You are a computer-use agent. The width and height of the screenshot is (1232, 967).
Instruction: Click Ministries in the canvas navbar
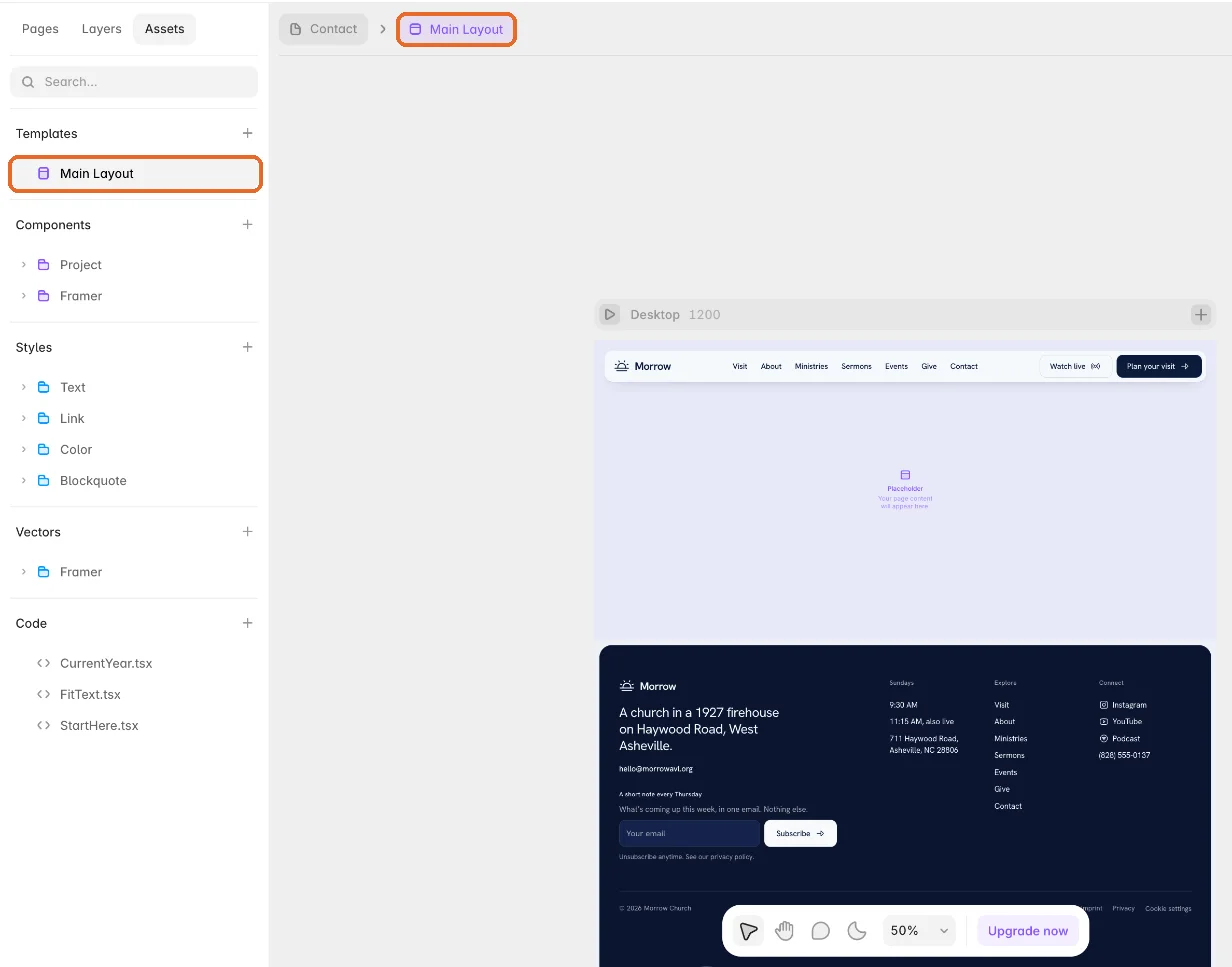pyautogui.click(x=811, y=366)
